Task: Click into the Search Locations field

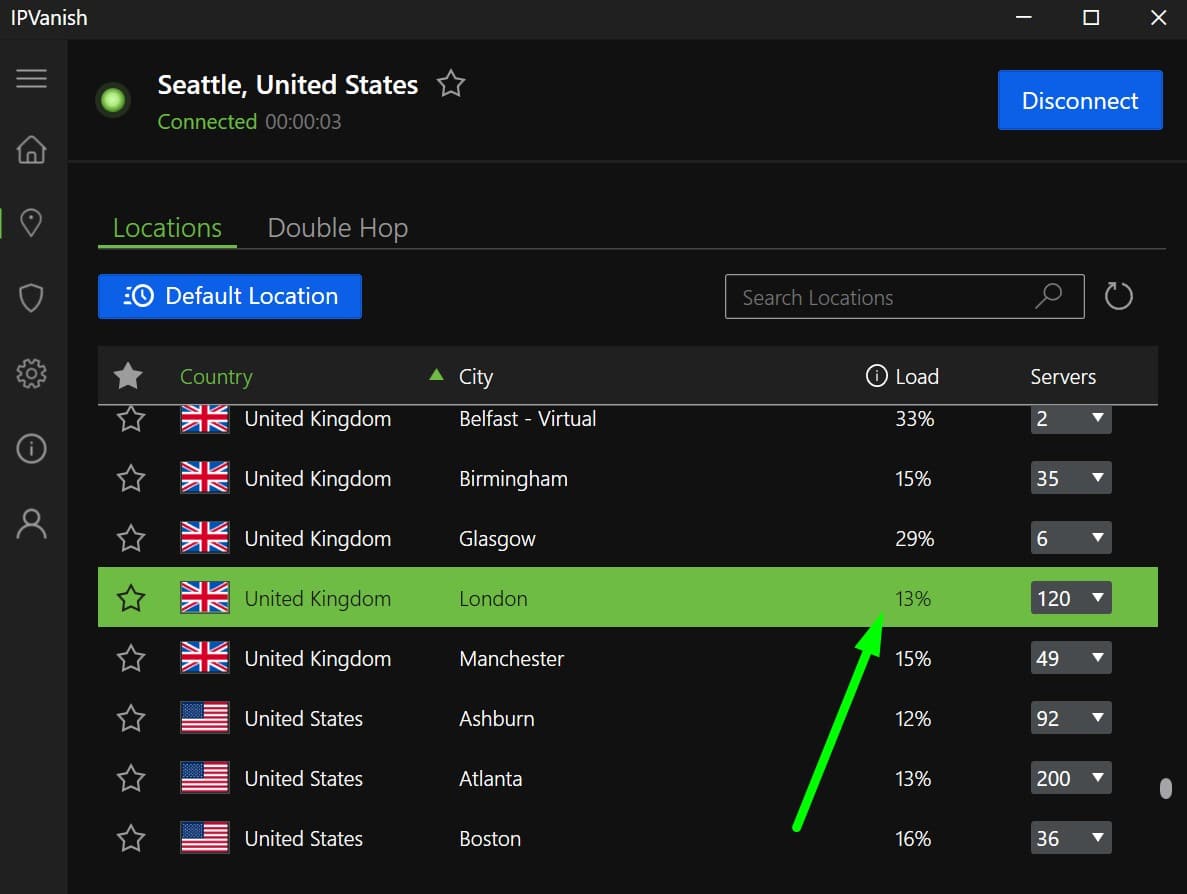Action: [904, 297]
